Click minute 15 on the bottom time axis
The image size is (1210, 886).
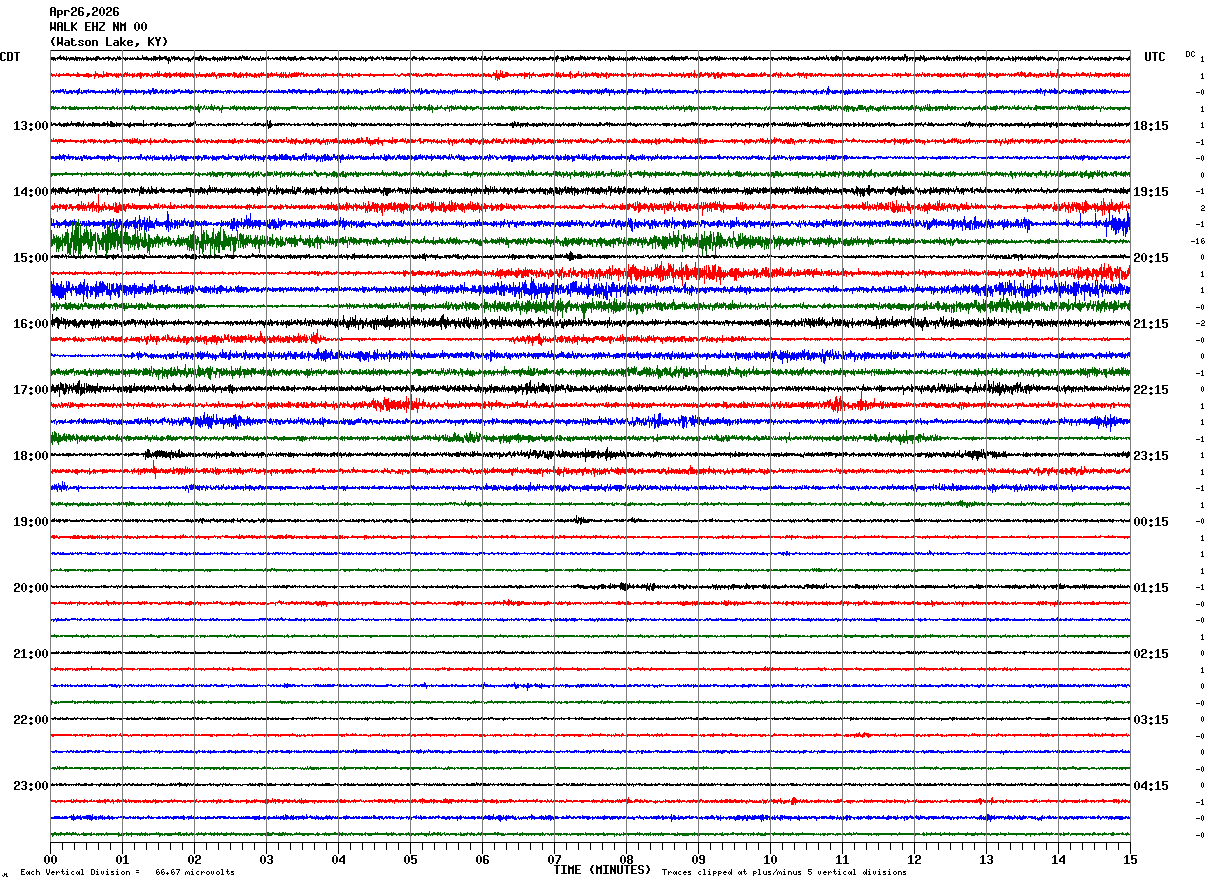click(x=1130, y=859)
